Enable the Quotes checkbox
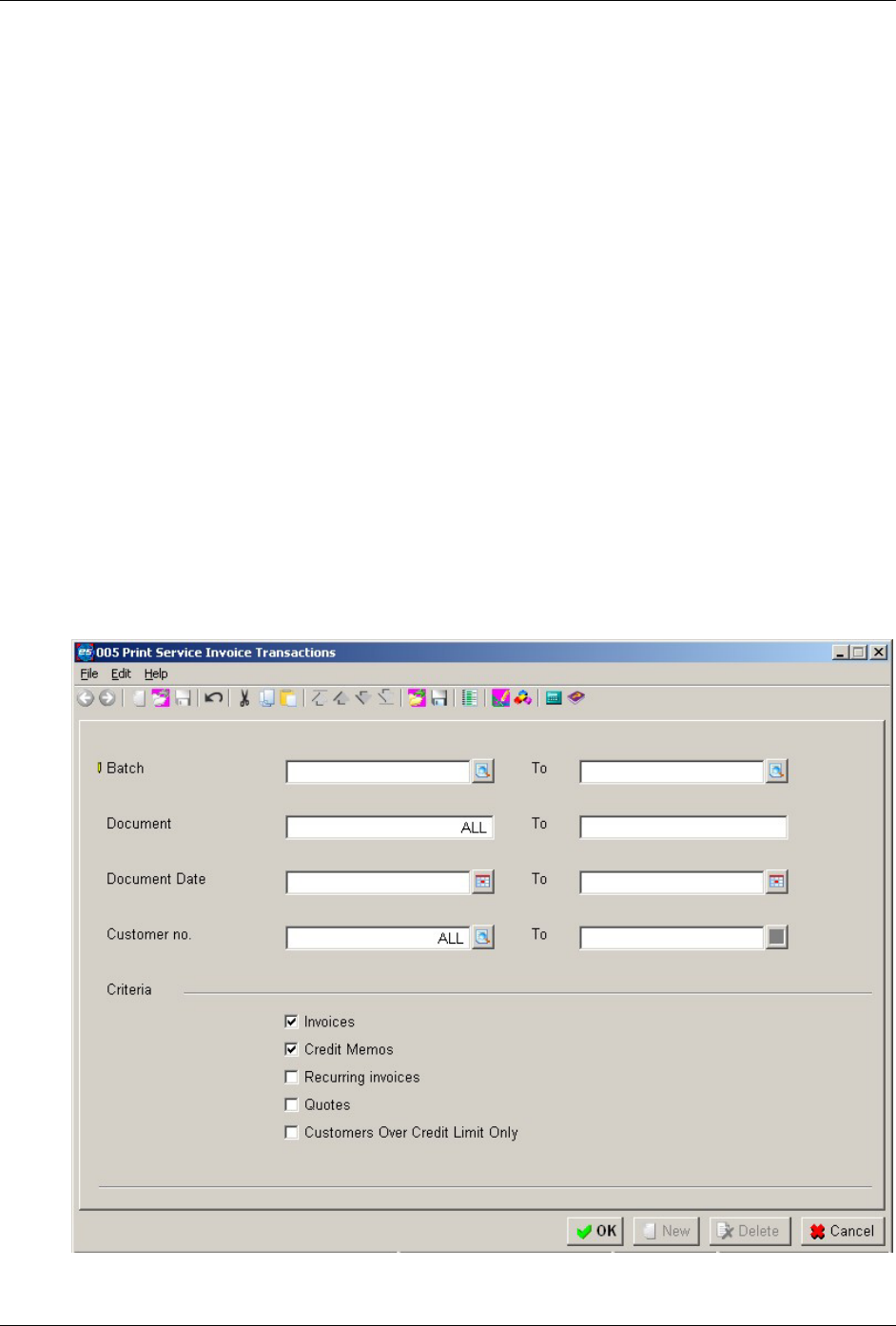 click(291, 1104)
